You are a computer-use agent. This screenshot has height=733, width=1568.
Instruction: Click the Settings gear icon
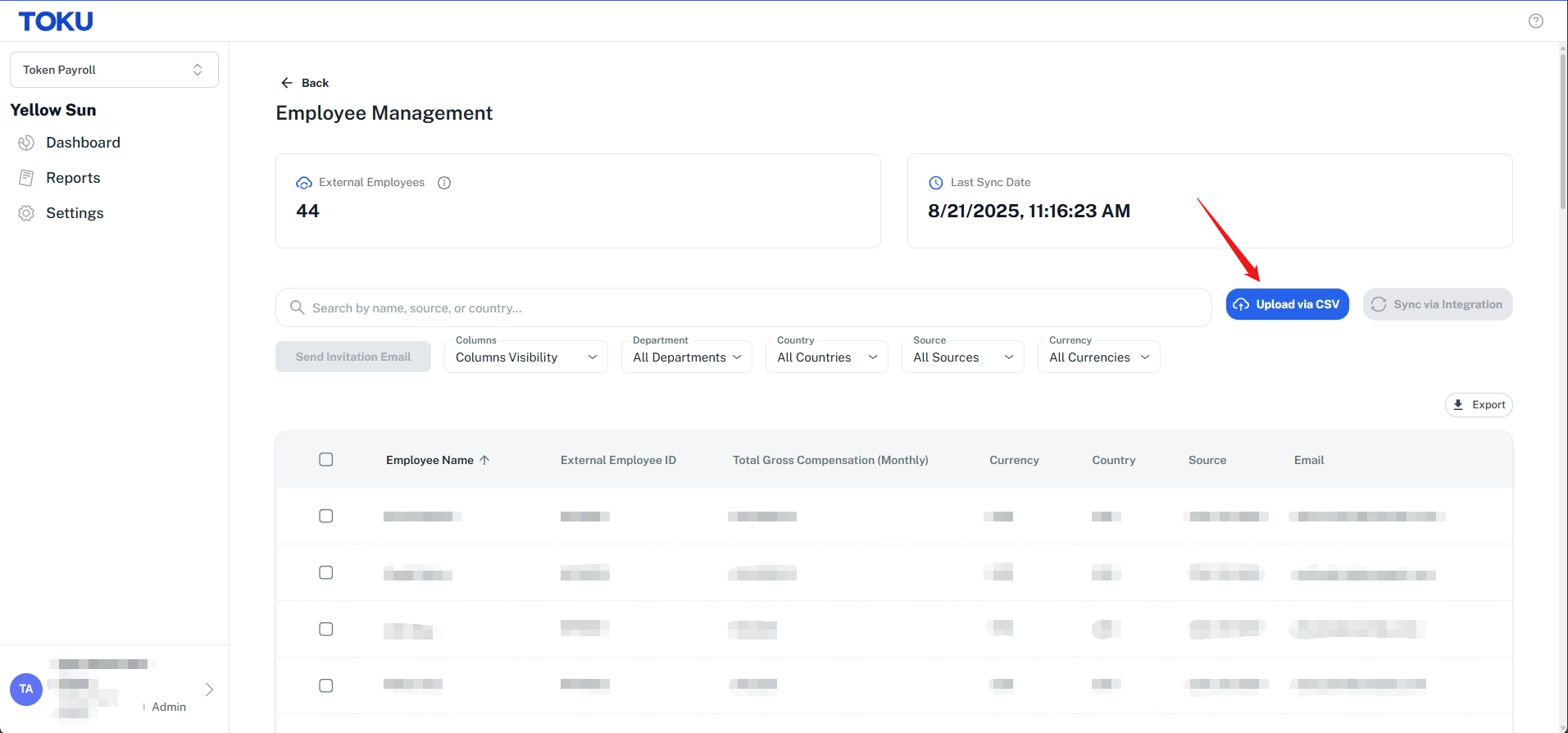26,213
